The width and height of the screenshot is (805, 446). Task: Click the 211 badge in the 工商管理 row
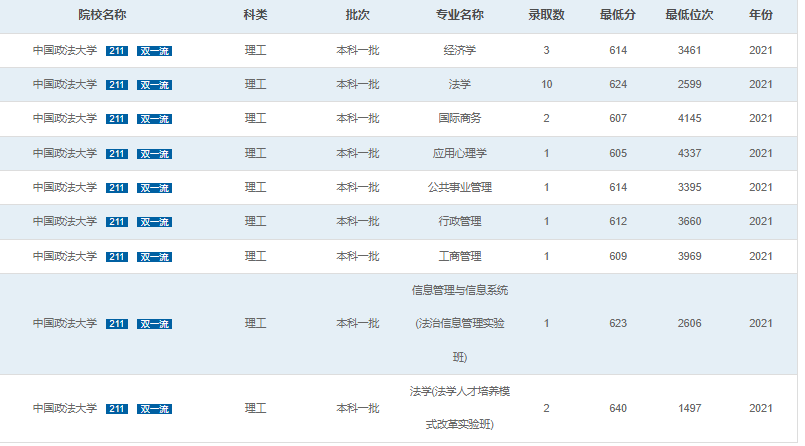coord(117,257)
